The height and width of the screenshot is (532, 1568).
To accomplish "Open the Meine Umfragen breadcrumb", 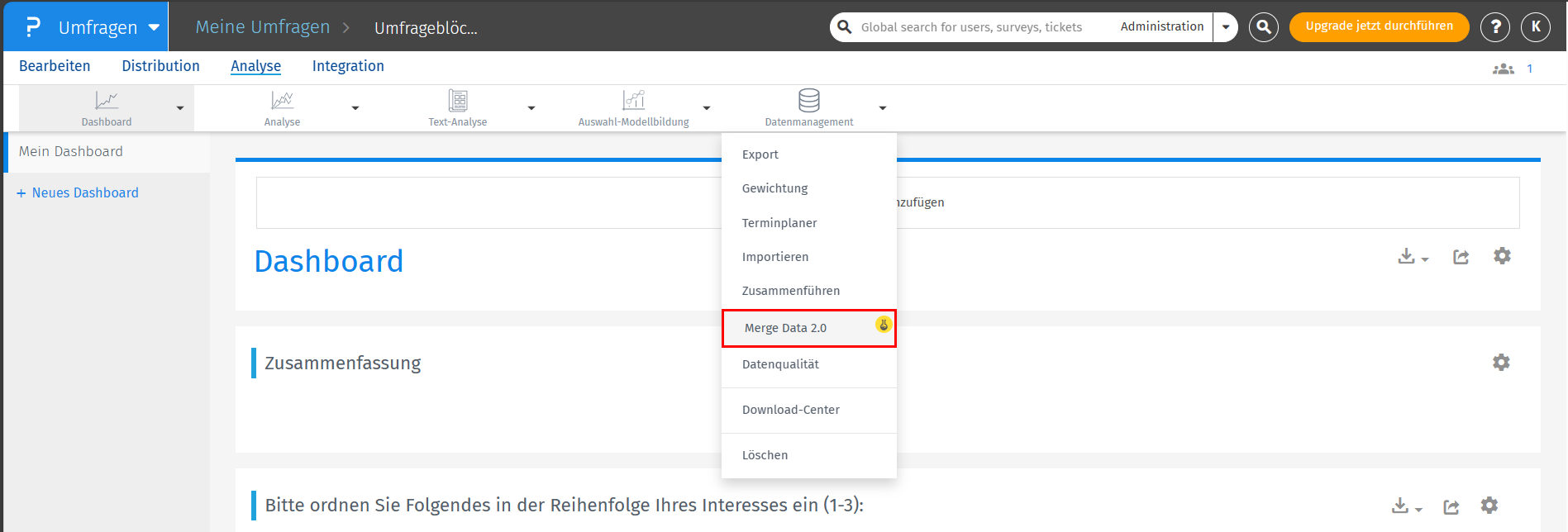I will coord(262,27).
